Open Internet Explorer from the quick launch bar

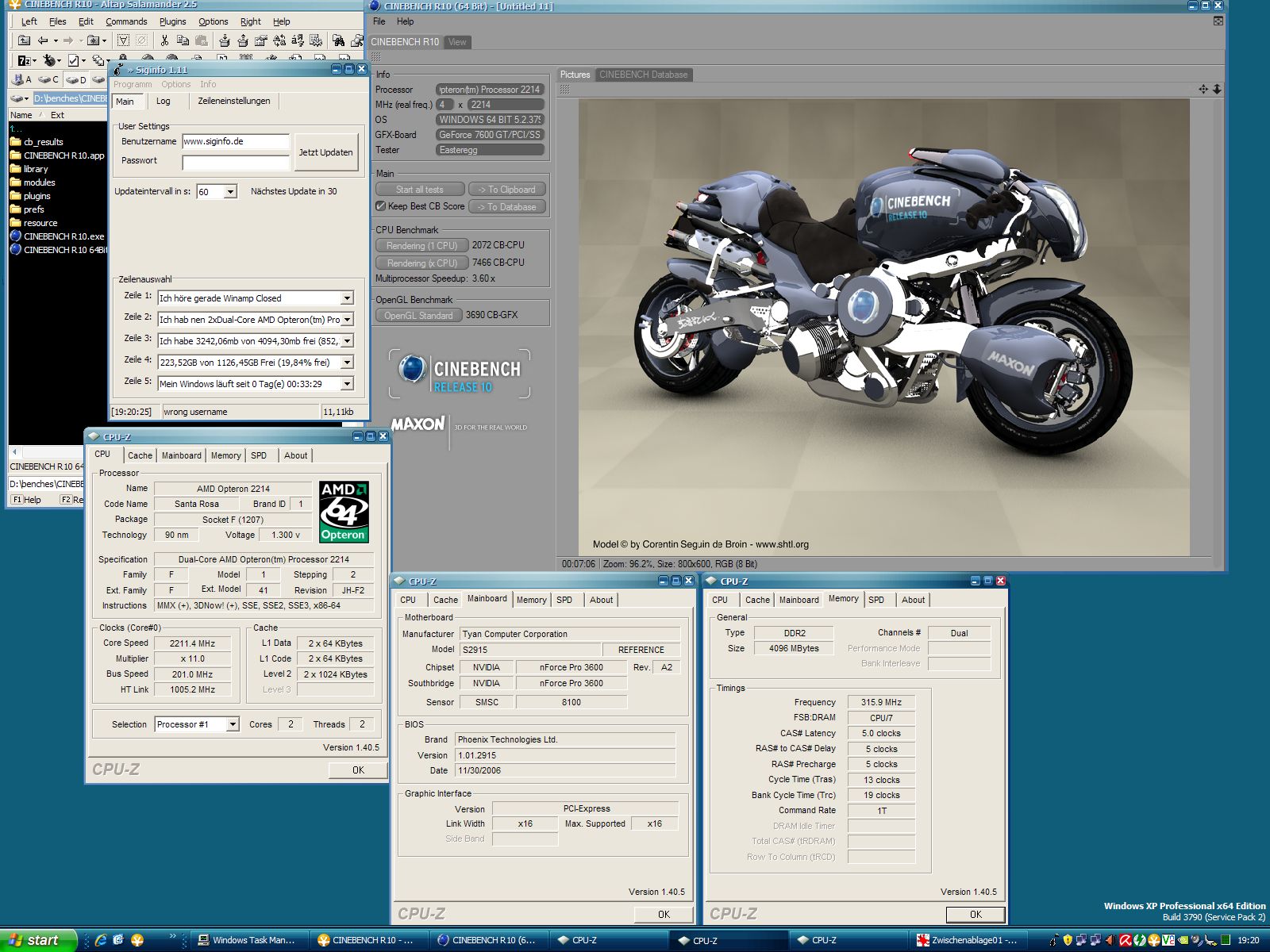101,940
